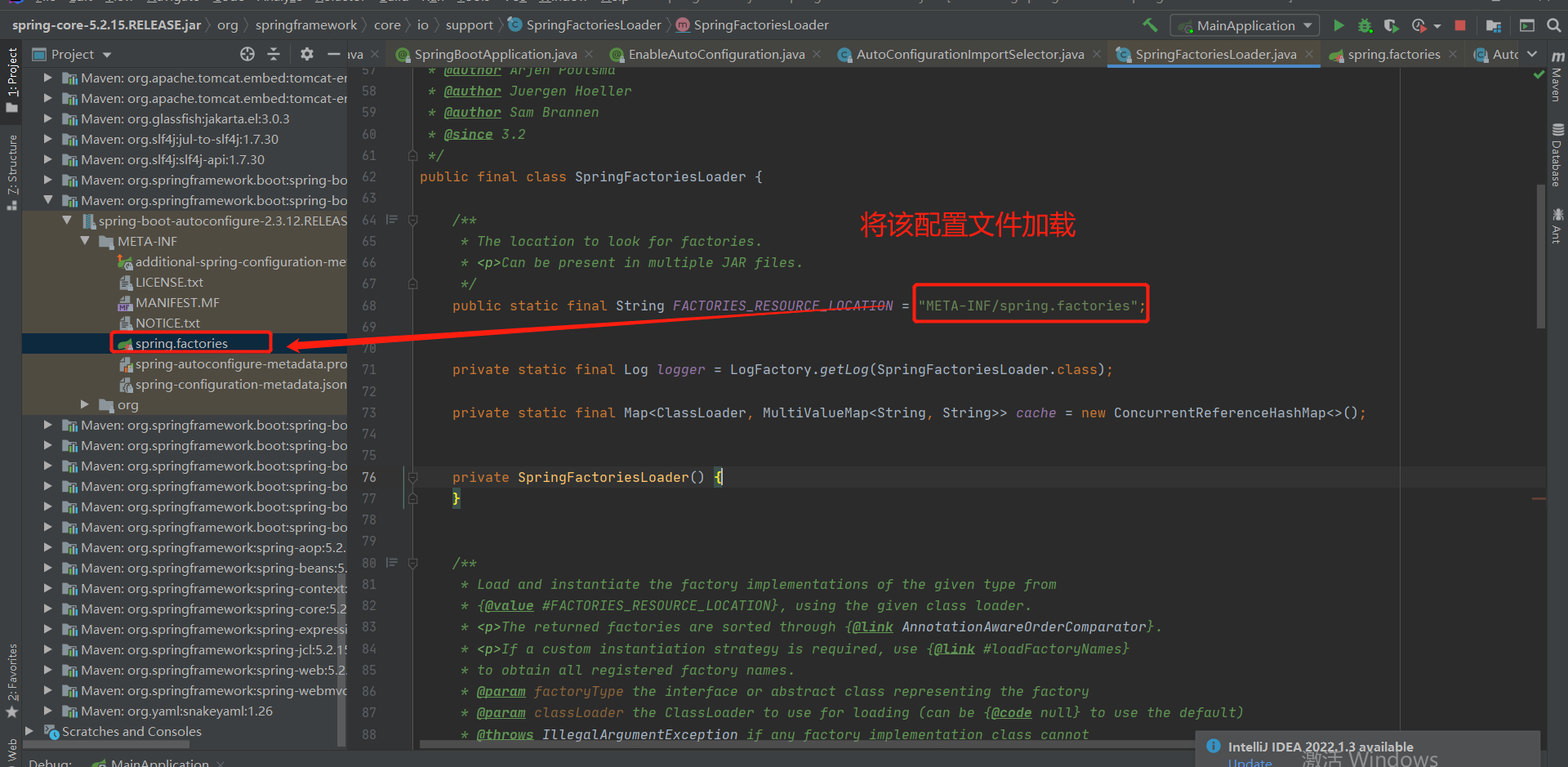Viewport: 1568px width, 767px height.
Task: Click rendered doc icon at line 80
Action: click(392, 563)
